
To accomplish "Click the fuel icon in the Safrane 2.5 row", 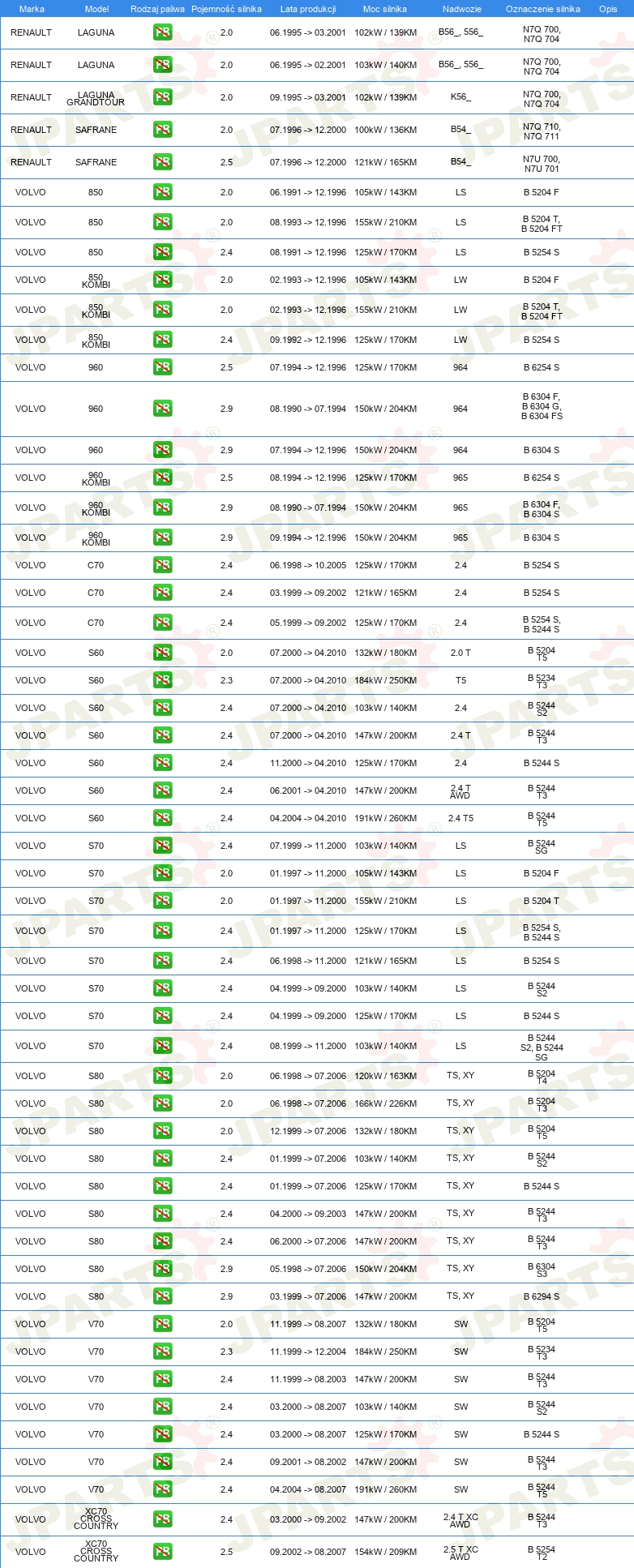I will 162,162.
